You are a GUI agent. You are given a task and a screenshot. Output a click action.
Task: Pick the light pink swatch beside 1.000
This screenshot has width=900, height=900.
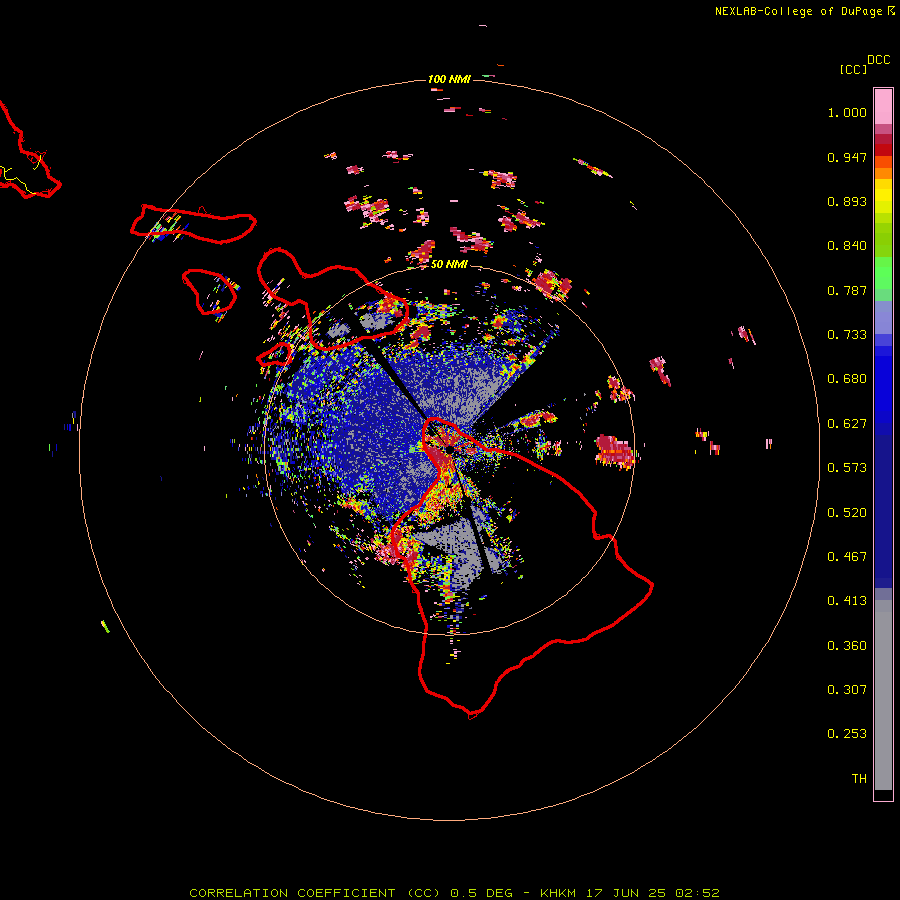pyautogui.click(x=883, y=107)
